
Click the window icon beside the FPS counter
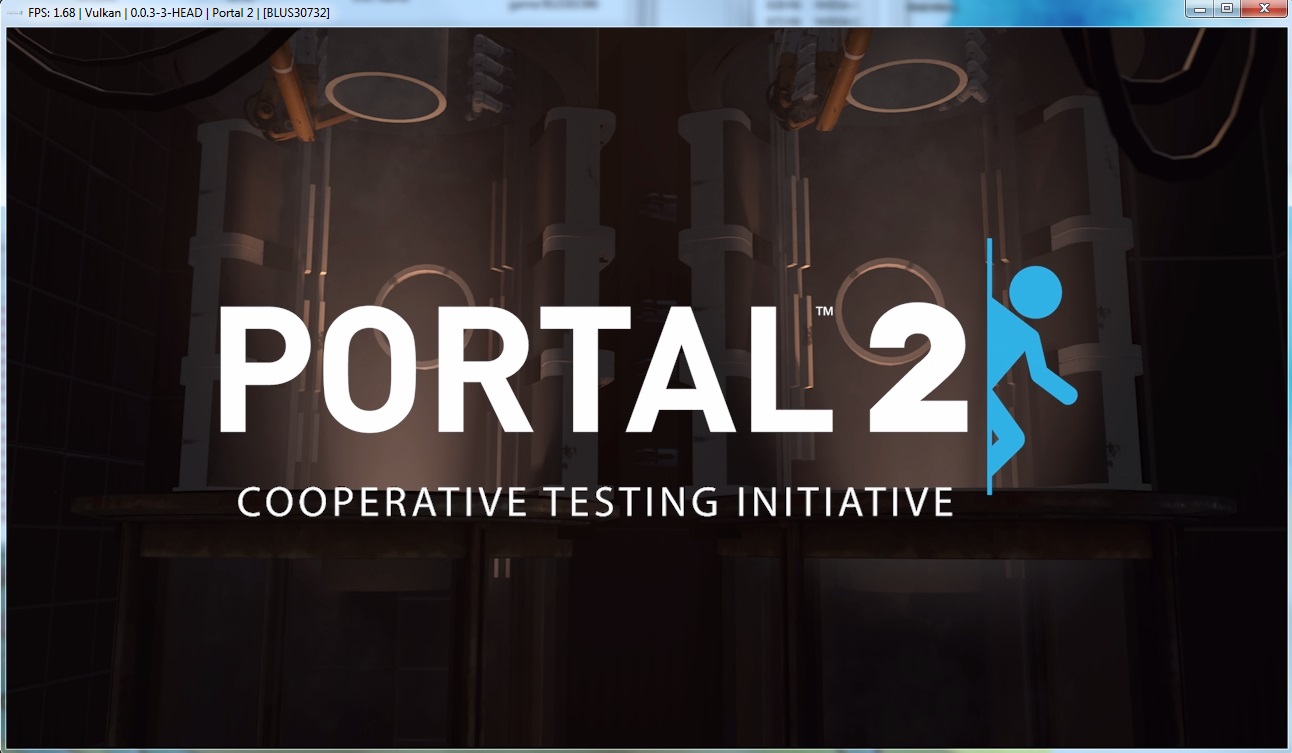point(15,13)
